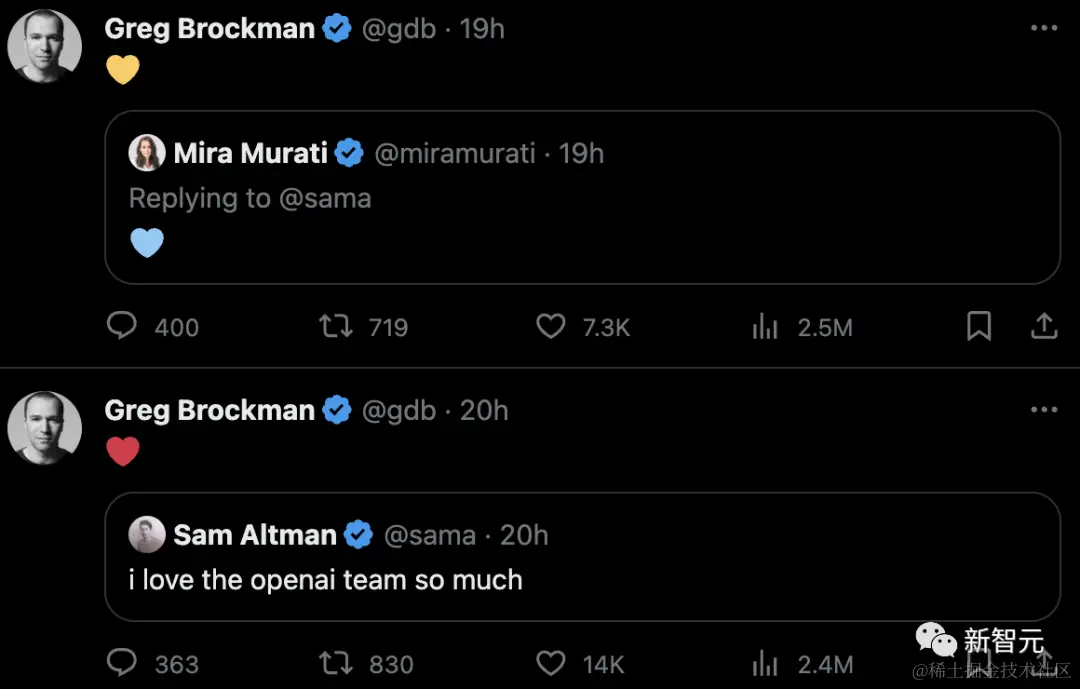View analytics for the 2.4M views tweet
The image size is (1080, 689).
pyautogui.click(x=765, y=662)
